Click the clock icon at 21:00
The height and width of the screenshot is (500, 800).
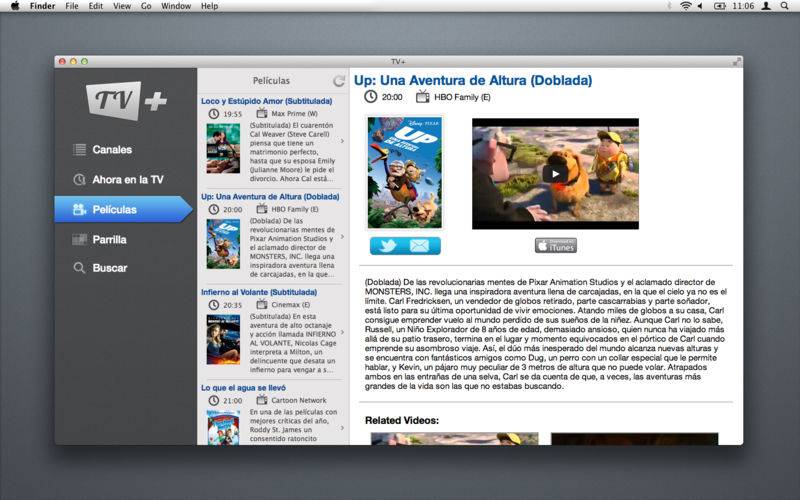(214, 401)
